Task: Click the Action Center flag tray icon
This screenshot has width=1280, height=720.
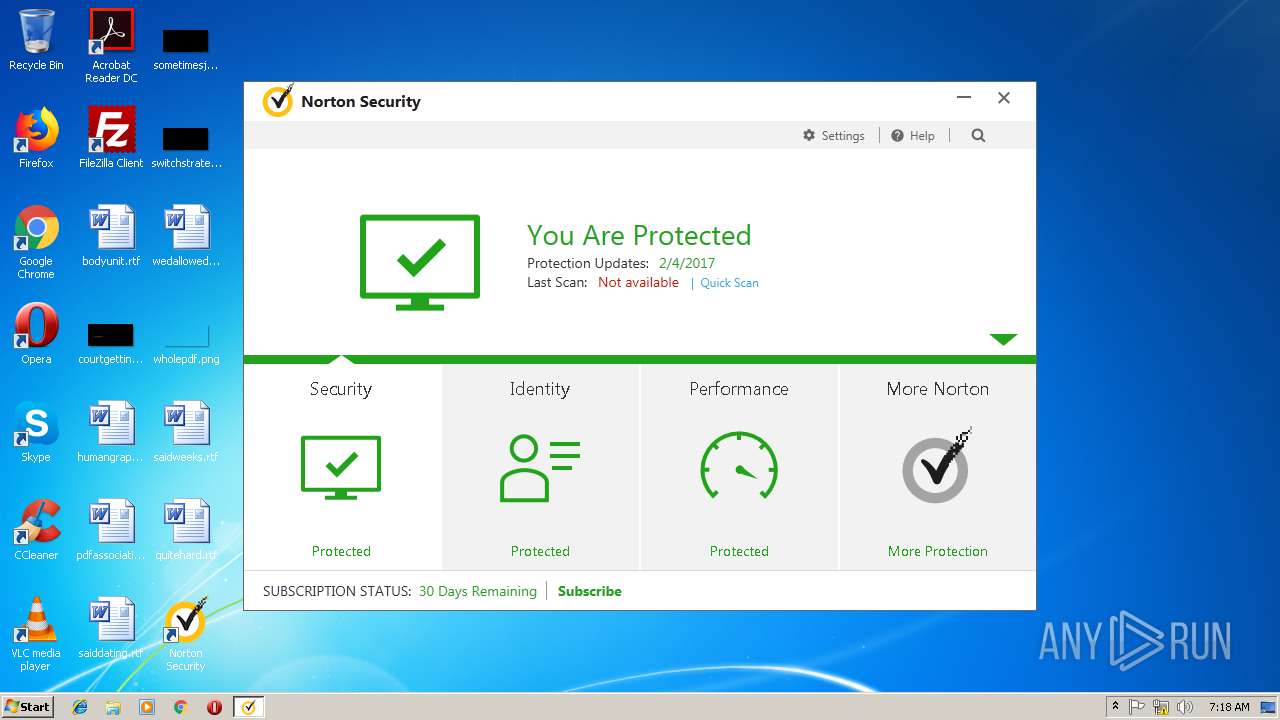Action: [1137, 707]
